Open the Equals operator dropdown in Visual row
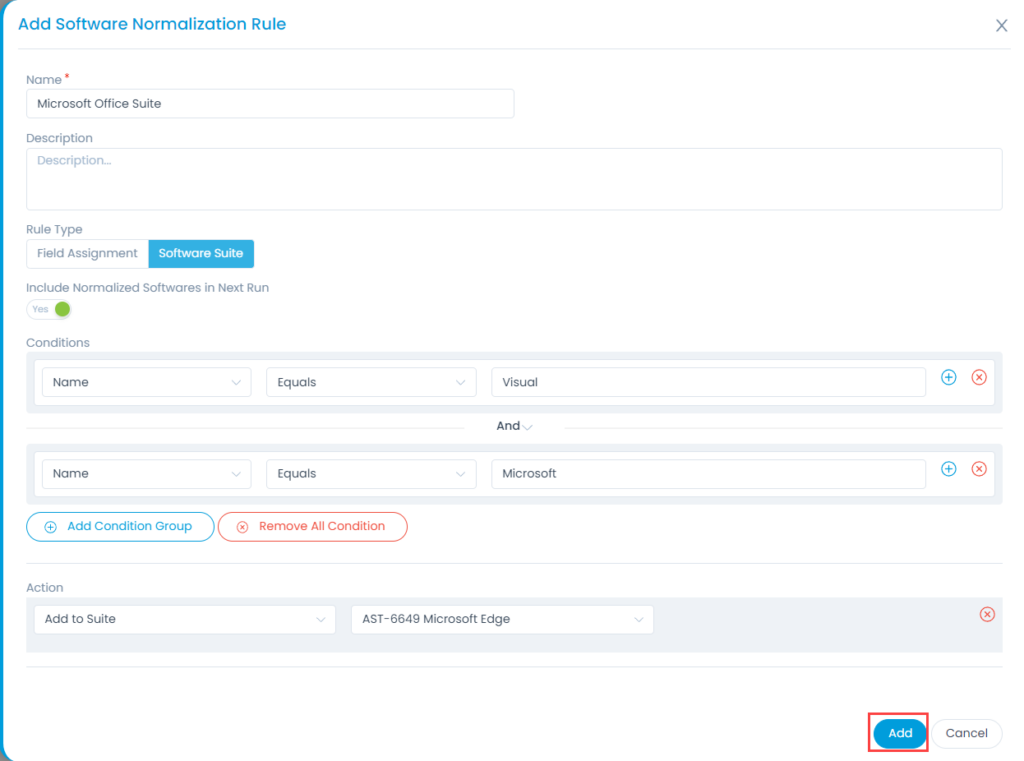The image size is (1024, 761). pyautogui.click(x=371, y=382)
